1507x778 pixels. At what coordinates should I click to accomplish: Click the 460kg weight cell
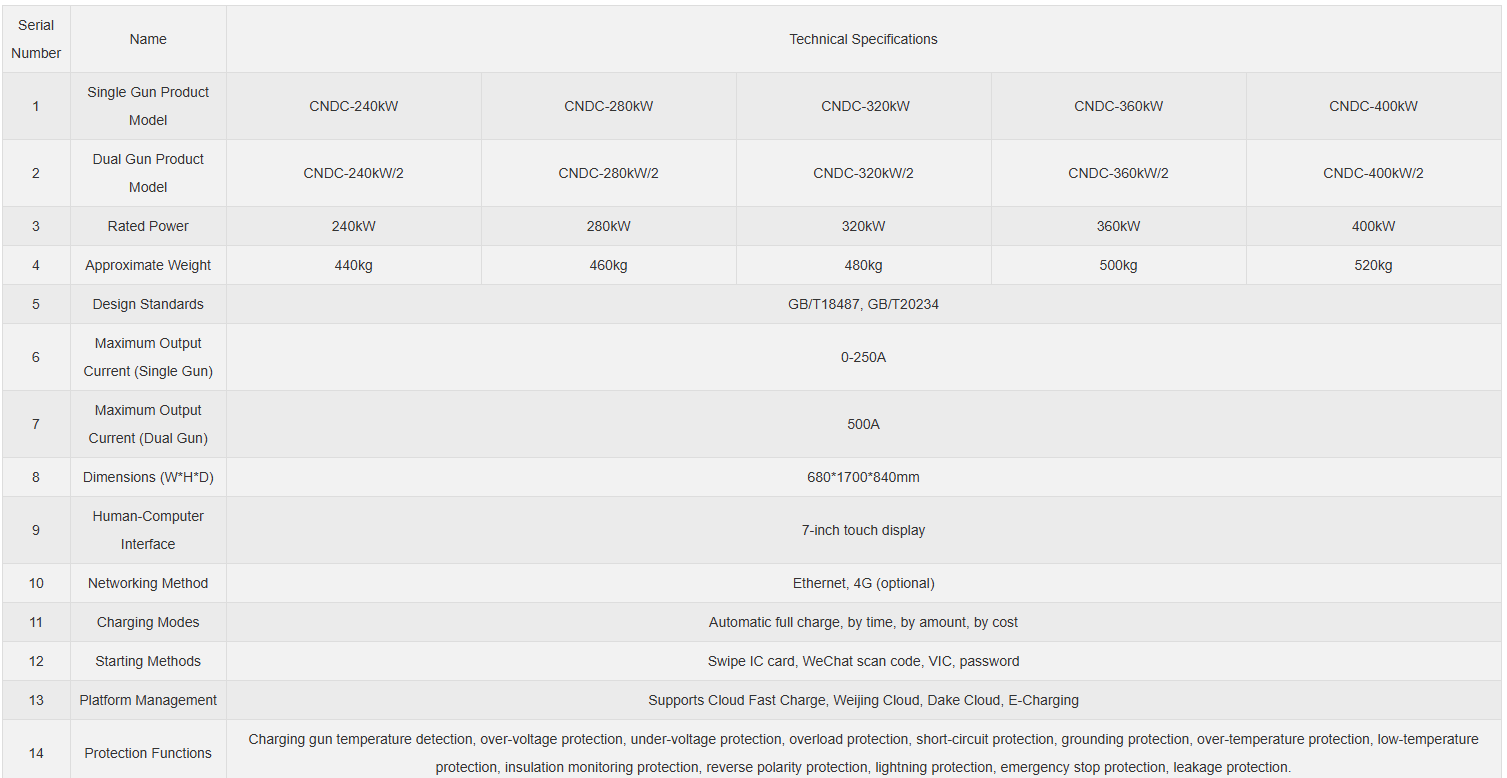coord(608,265)
